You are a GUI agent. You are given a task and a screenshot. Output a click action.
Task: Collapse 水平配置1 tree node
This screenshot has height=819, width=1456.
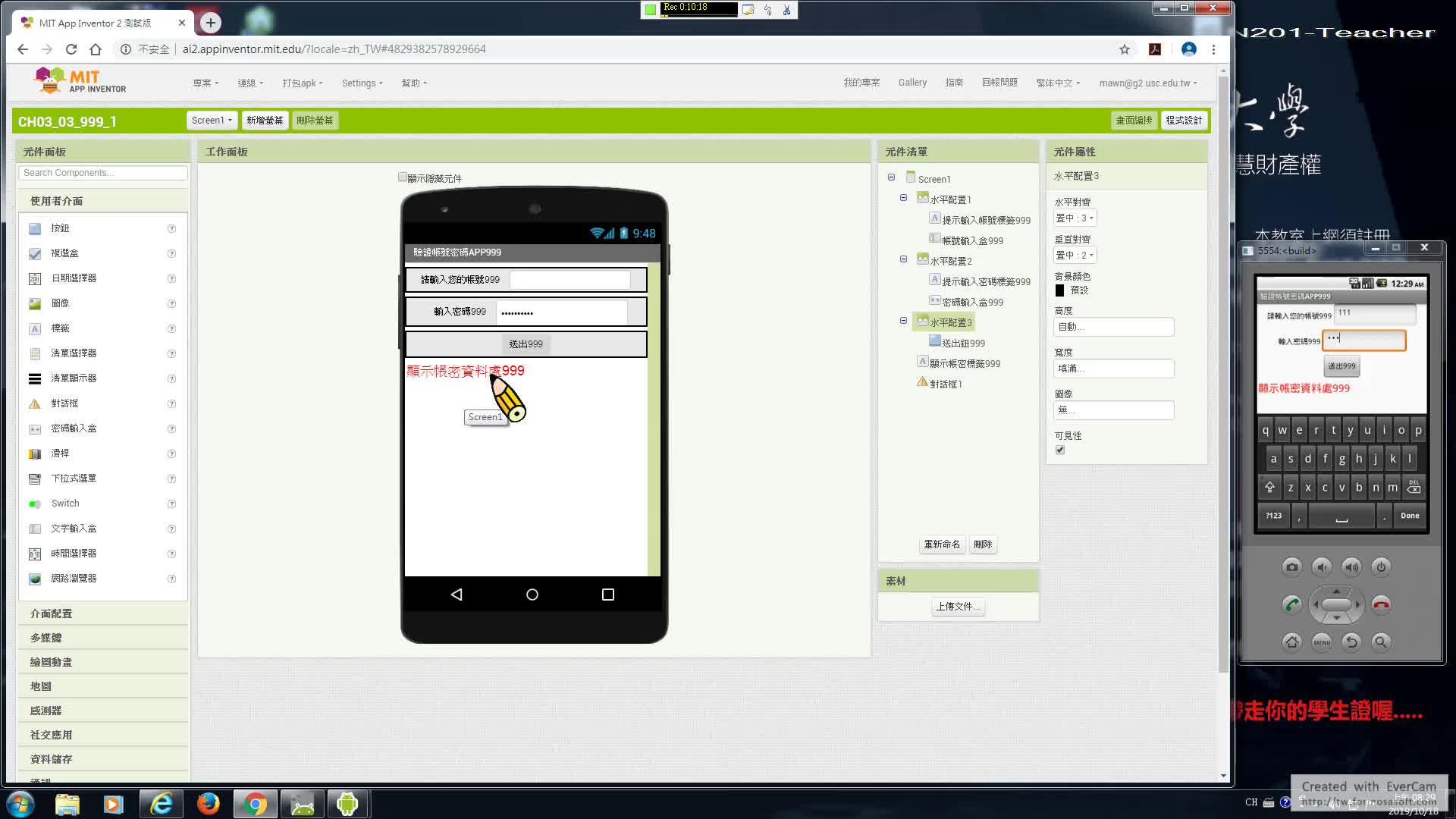click(x=903, y=198)
